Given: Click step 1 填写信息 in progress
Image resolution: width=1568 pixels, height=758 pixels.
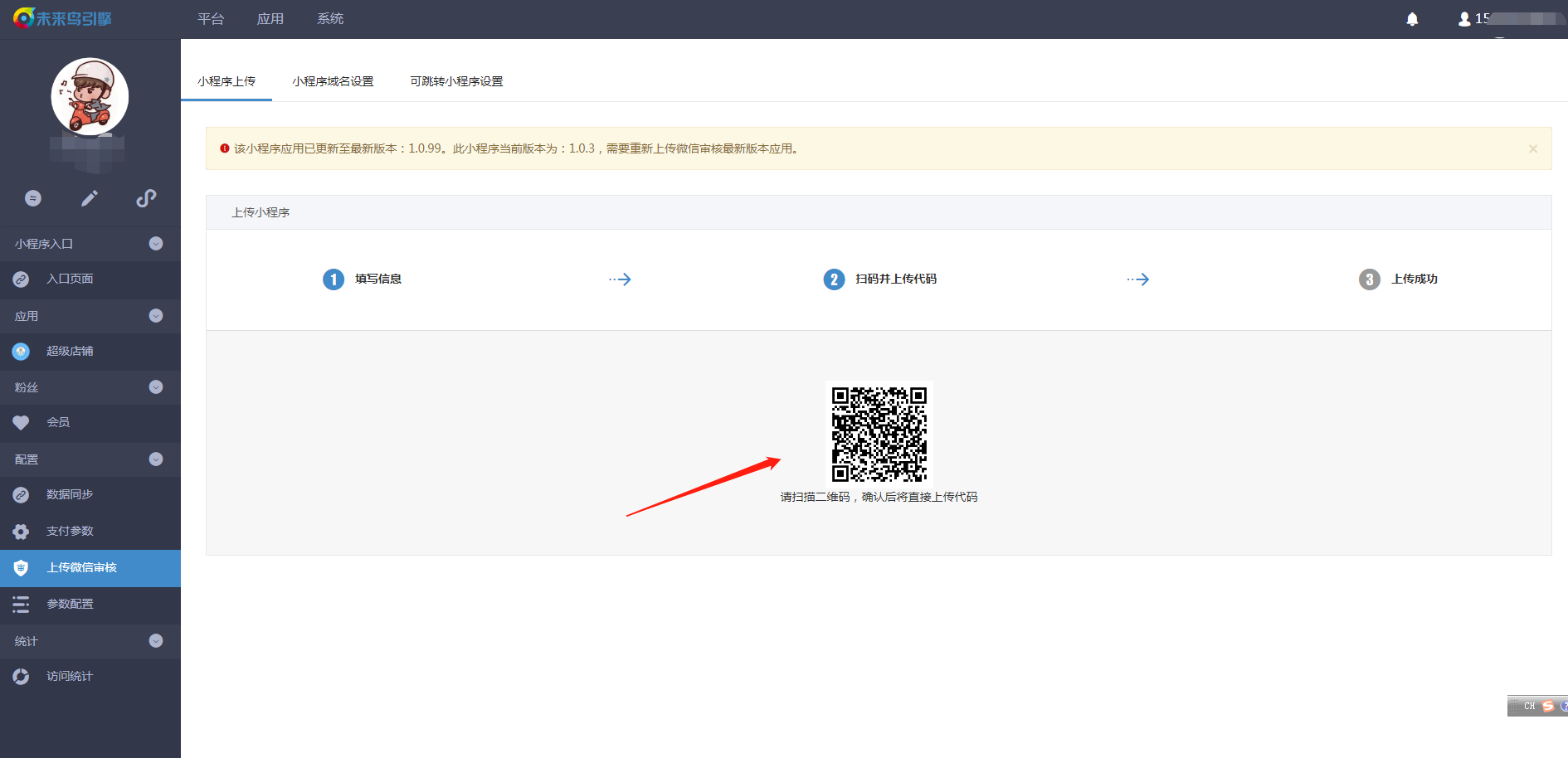Looking at the screenshot, I should click(363, 279).
